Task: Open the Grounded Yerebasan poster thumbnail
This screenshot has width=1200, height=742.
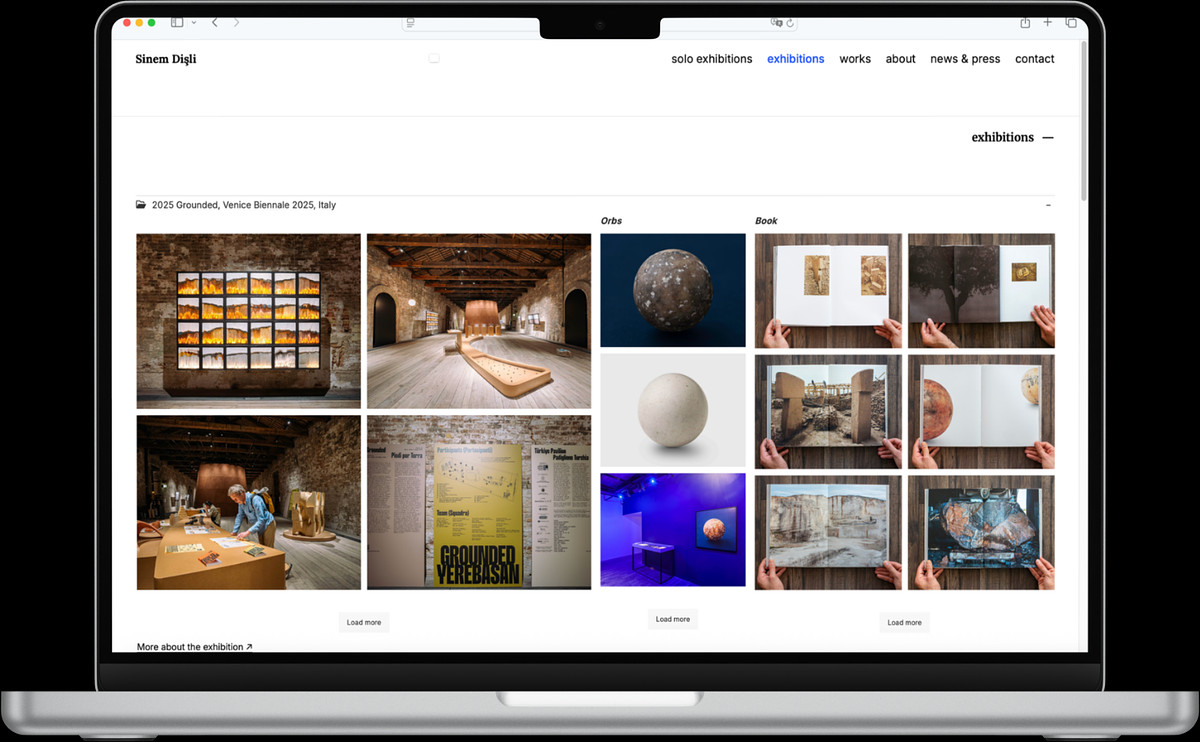Action: coord(478,503)
